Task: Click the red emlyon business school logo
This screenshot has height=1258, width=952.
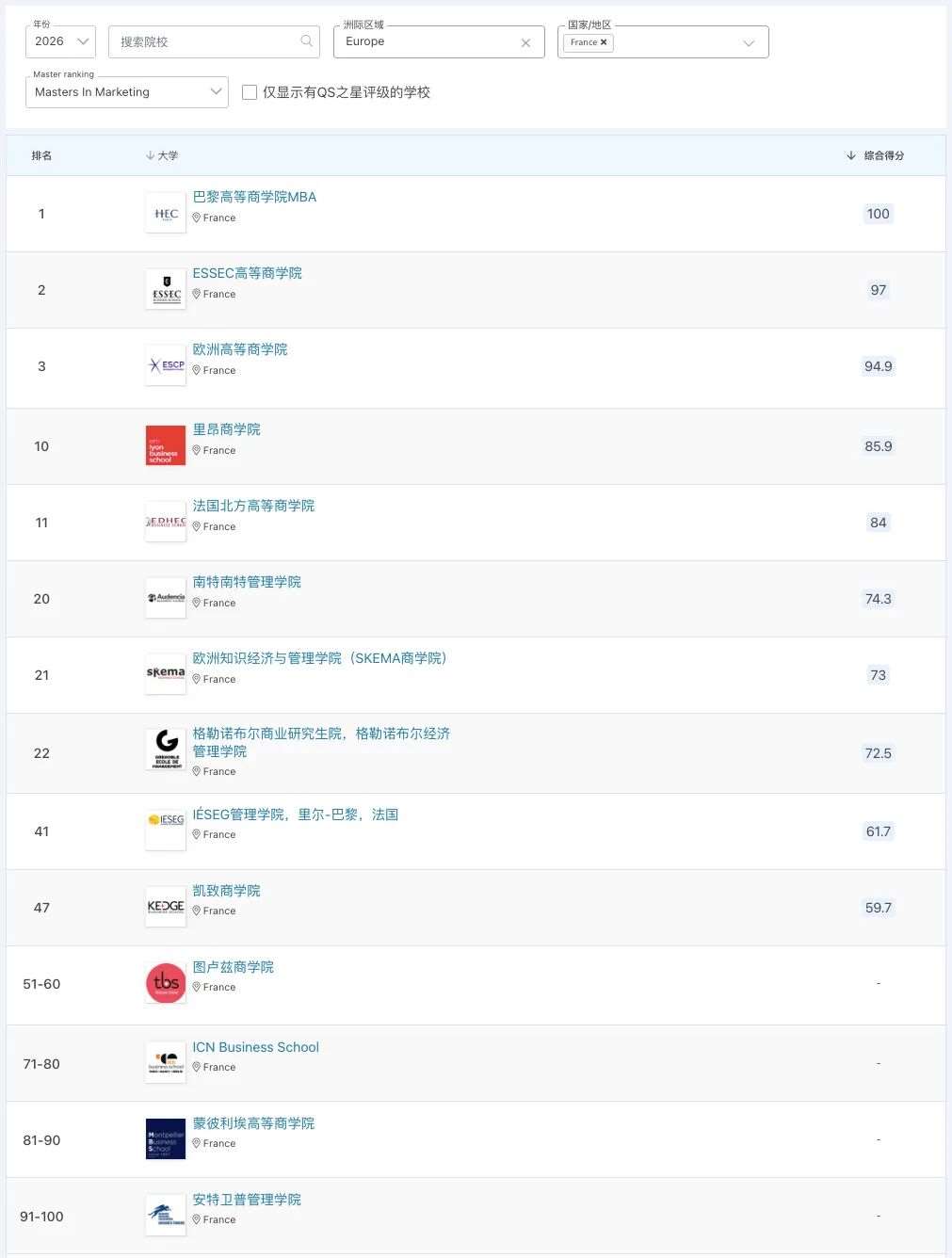Action: 165,444
